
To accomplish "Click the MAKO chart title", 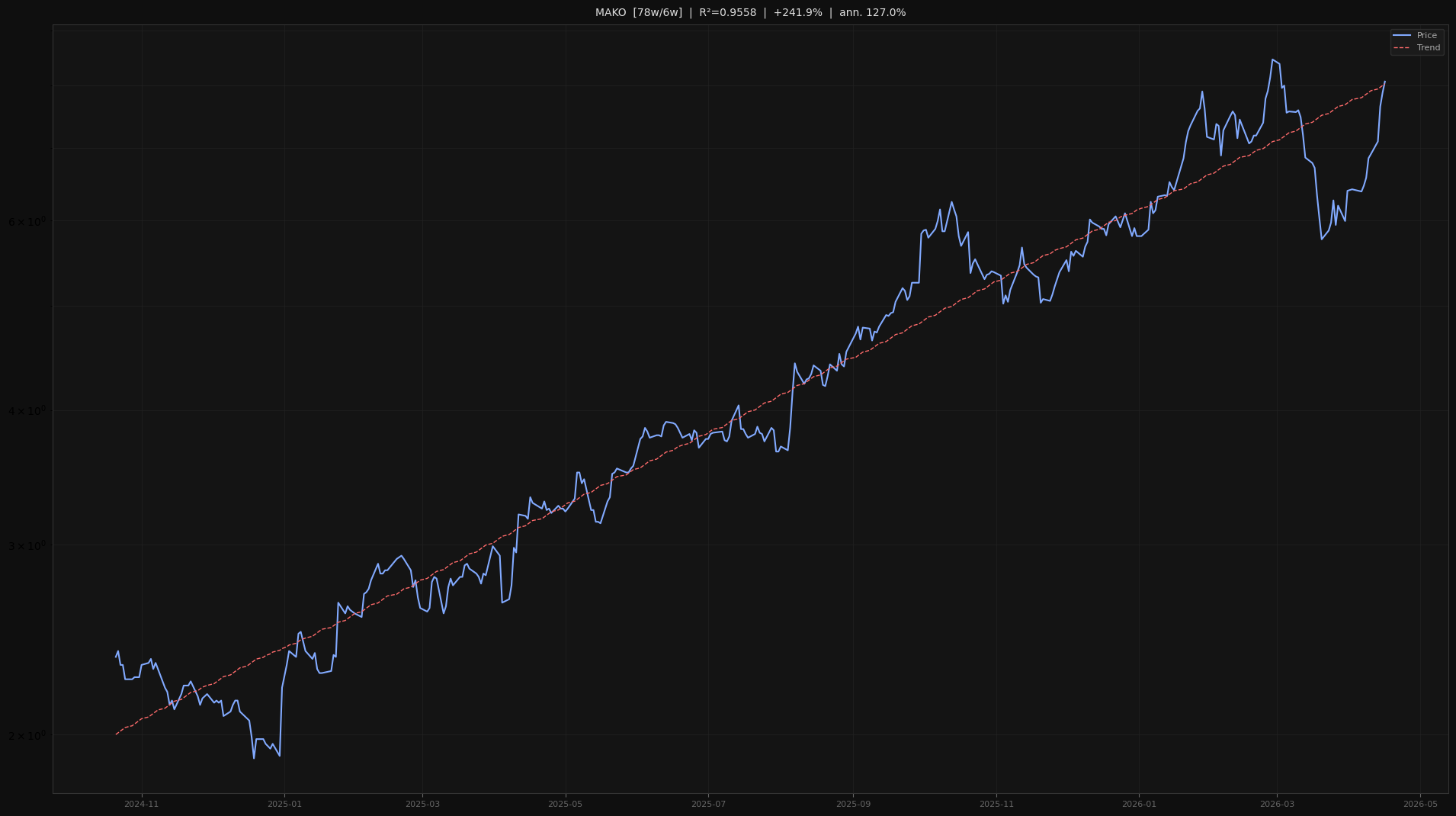I will [611, 12].
